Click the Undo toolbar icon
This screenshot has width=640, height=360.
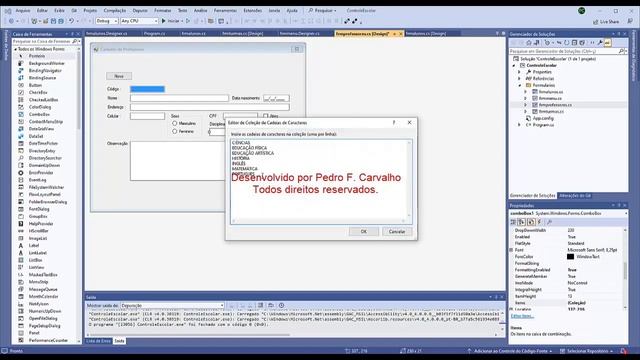(x=71, y=21)
